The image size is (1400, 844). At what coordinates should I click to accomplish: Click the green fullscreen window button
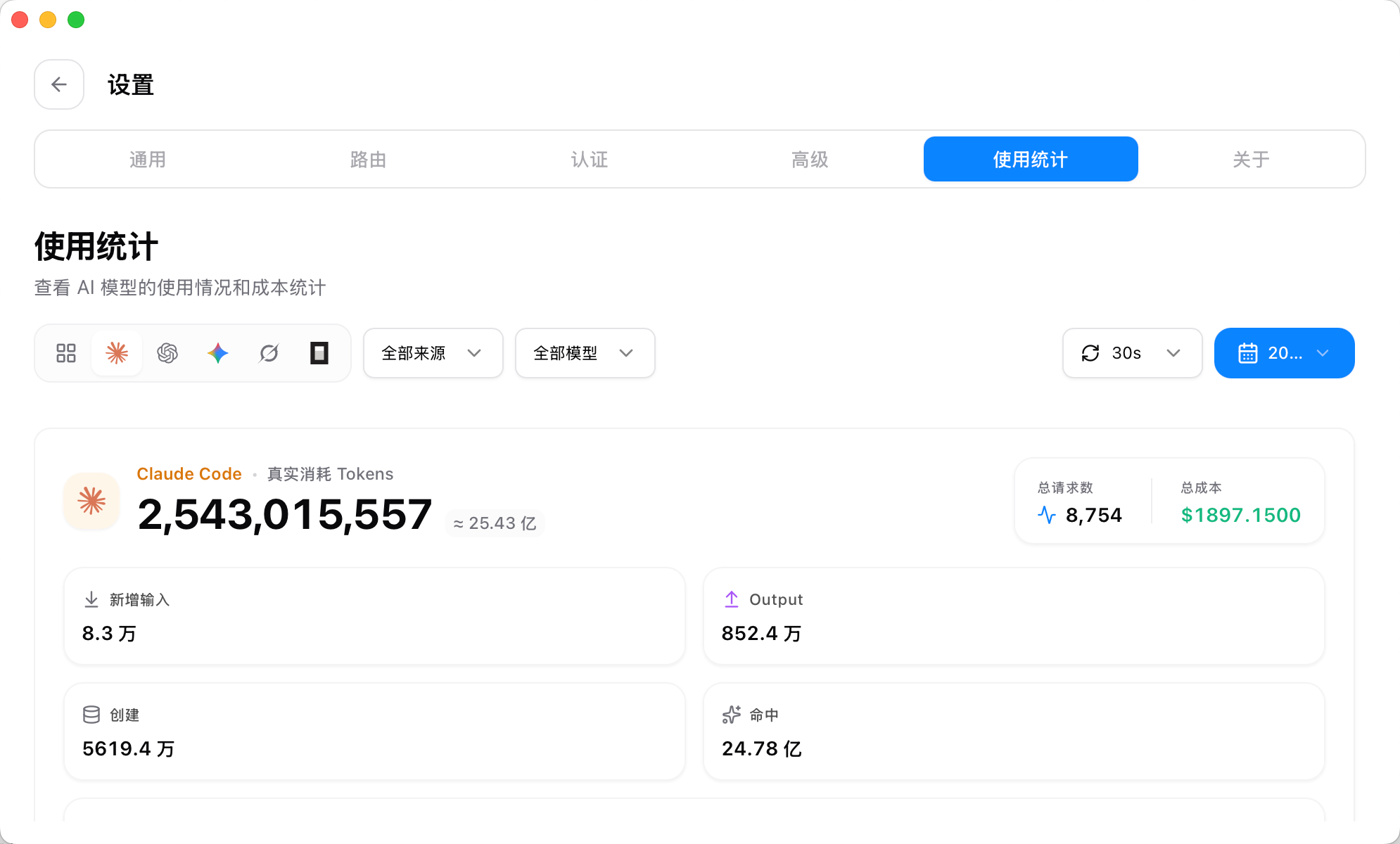[76, 20]
